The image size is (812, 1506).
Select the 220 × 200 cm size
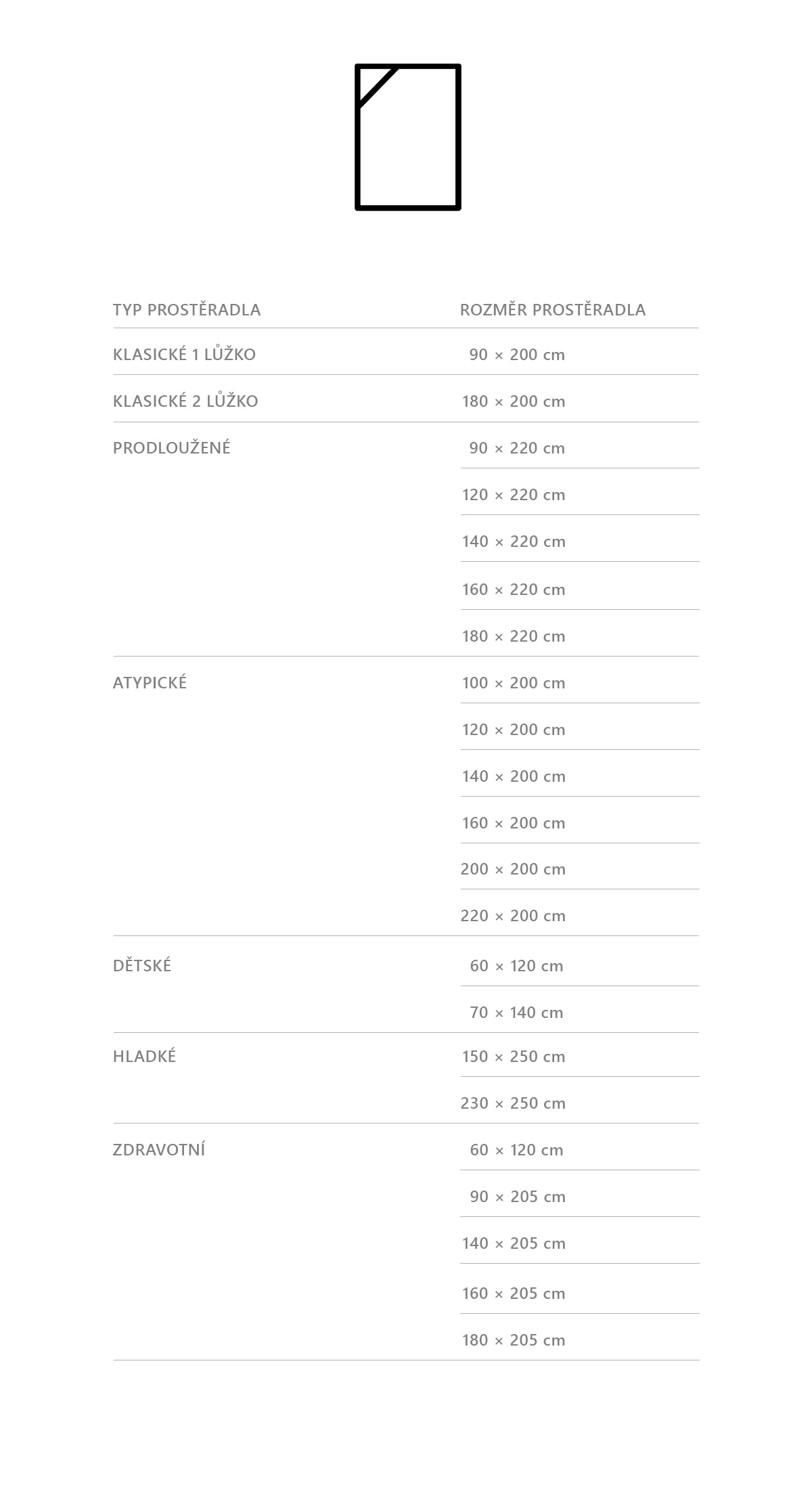[x=513, y=916]
